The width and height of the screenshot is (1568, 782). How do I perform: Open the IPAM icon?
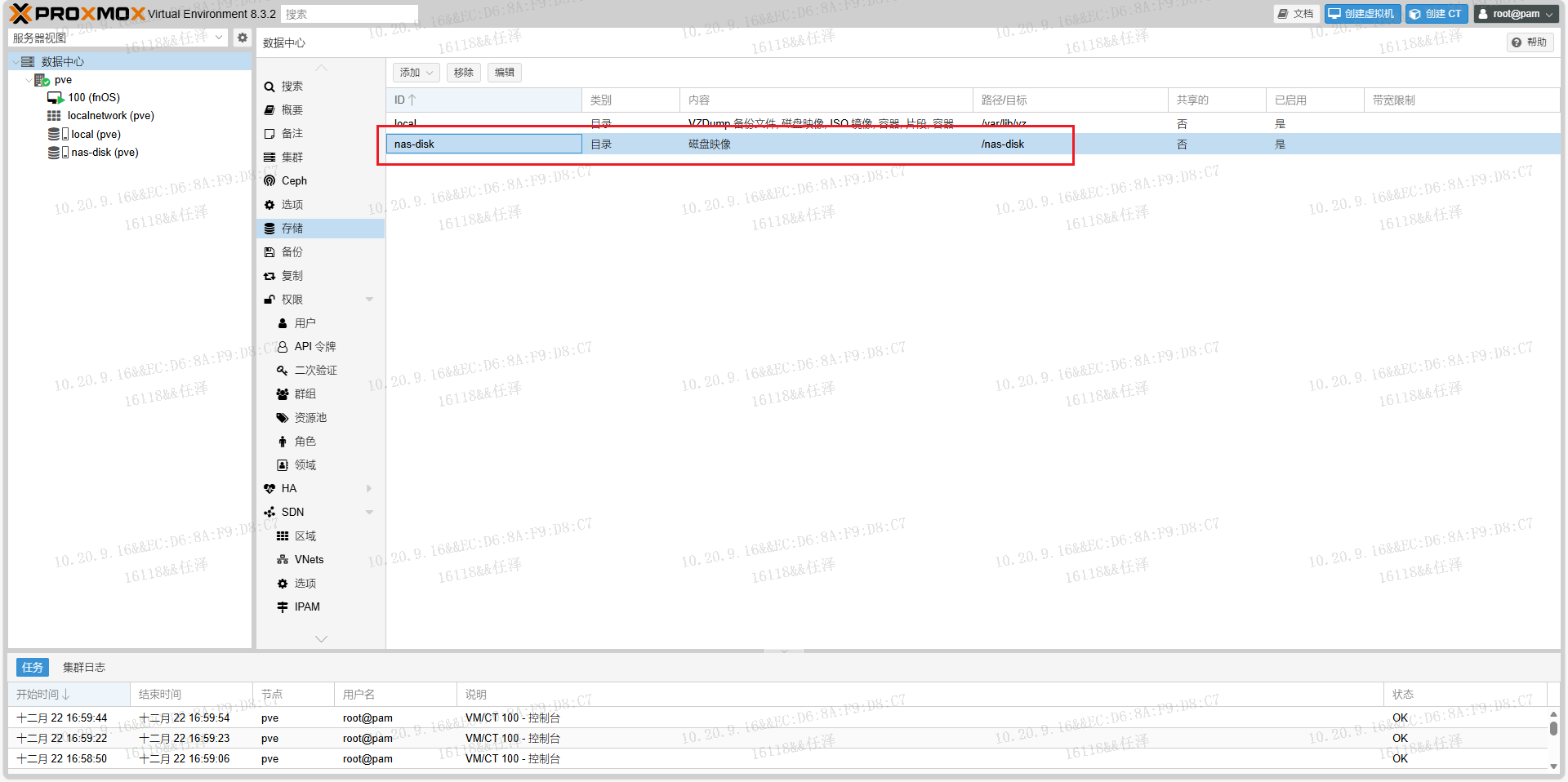point(283,607)
